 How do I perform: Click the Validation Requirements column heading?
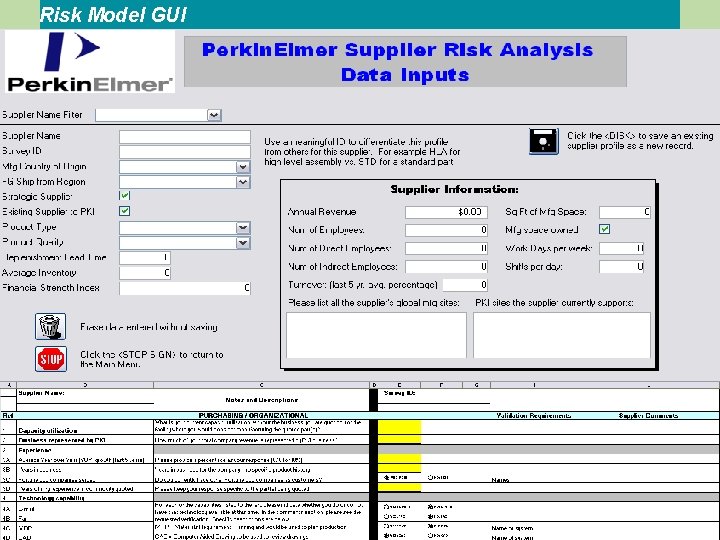tap(534, 416)
